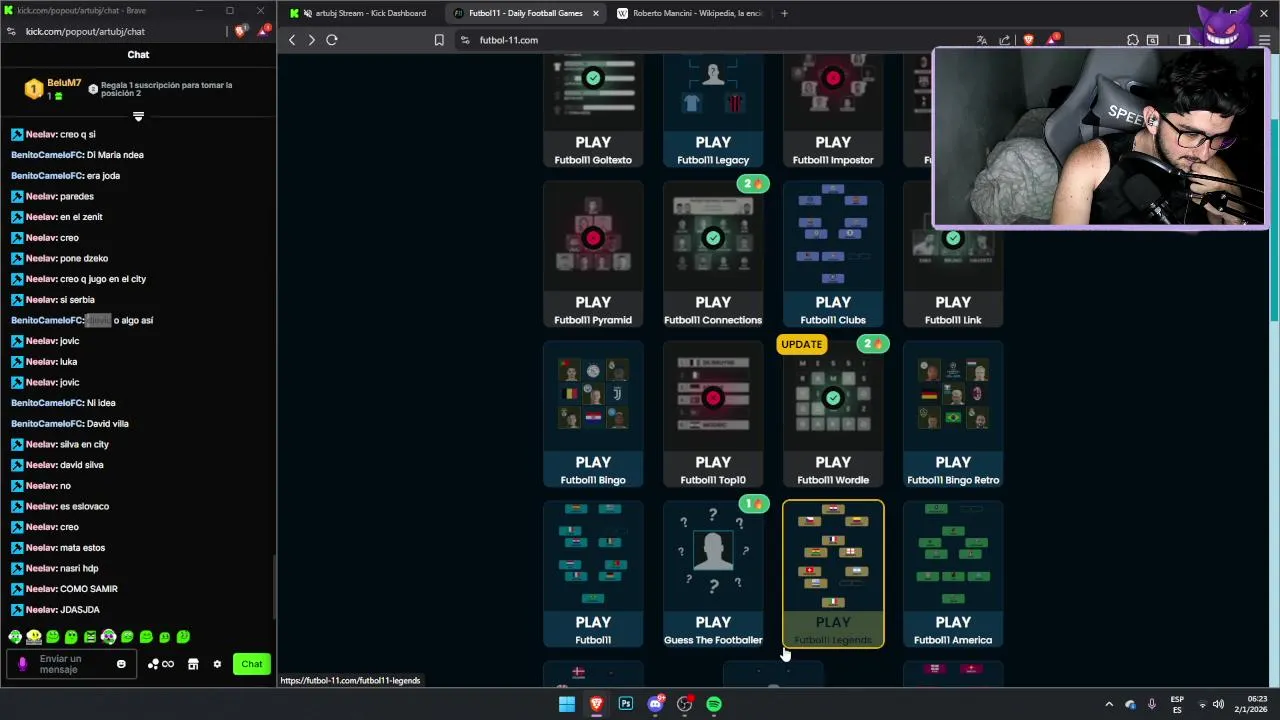Play Futbol11 Bingo Retro
This screenshot has width=1280, height=720.
953,414
